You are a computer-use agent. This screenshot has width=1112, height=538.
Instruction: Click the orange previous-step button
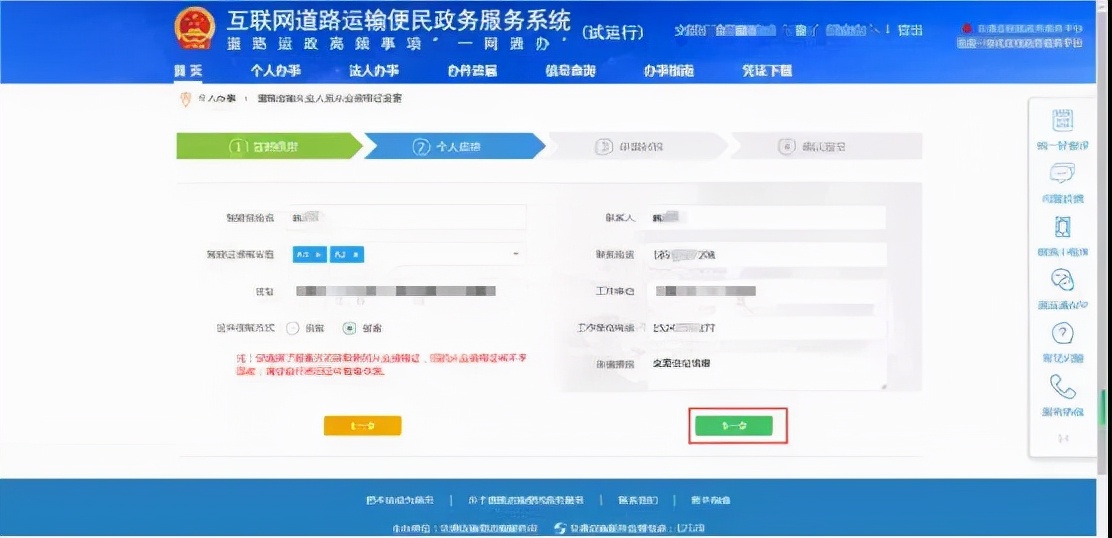coord(362,425)
